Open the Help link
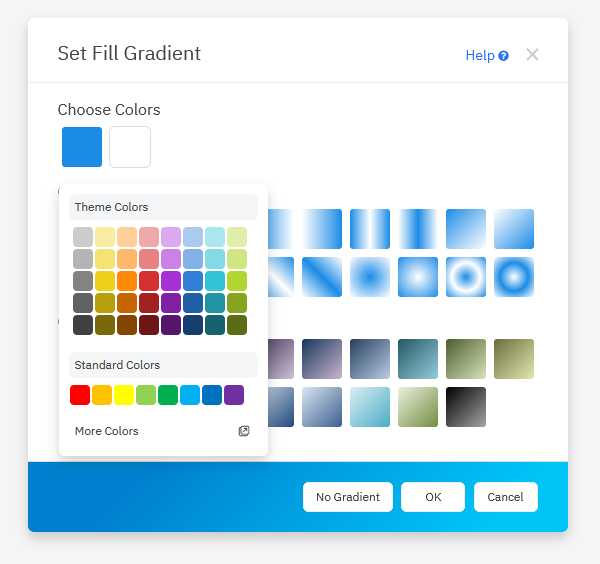The height and width of the screenshot is (564, 600). 480,56
